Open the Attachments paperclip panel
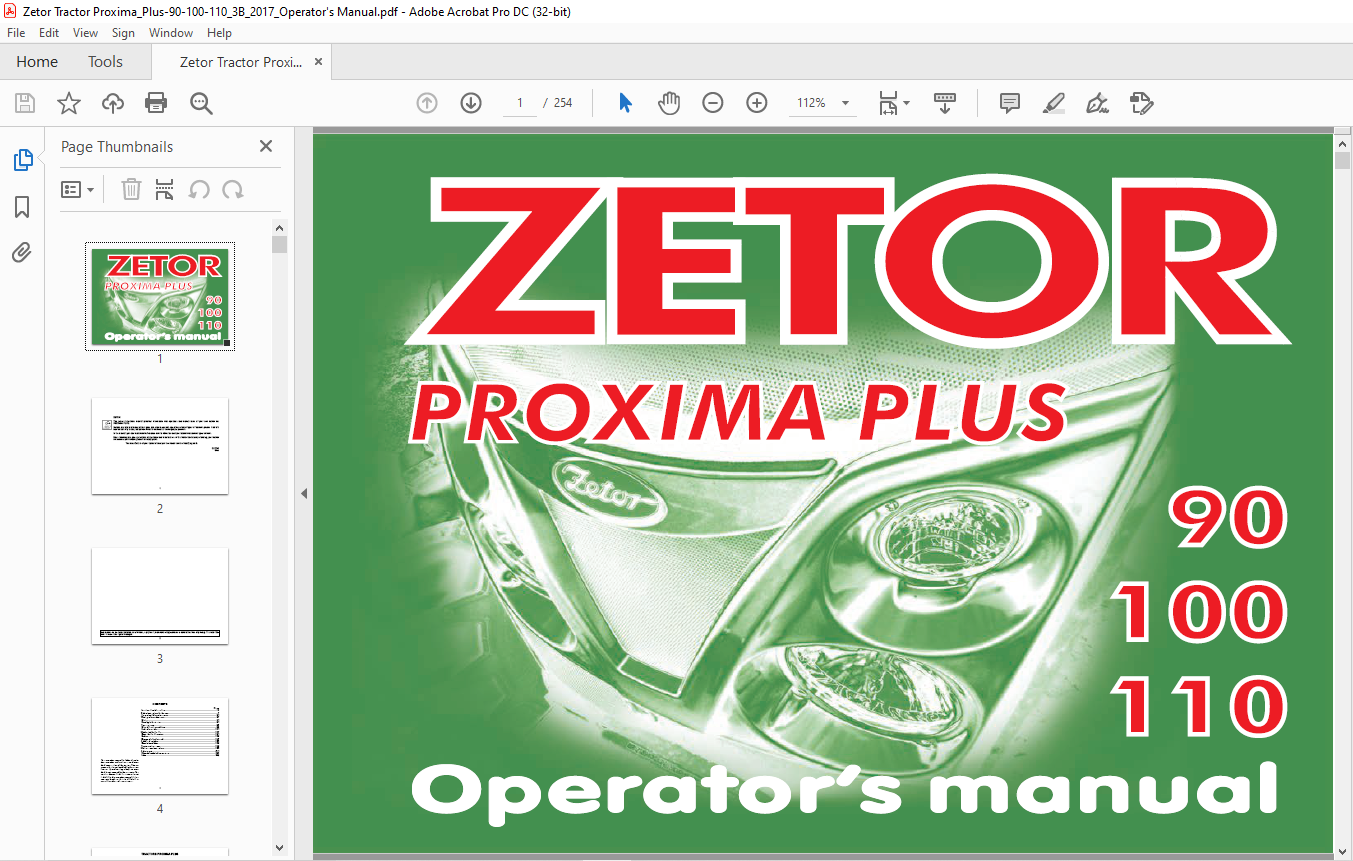The image size is (1353, 861). coord(22,253)
